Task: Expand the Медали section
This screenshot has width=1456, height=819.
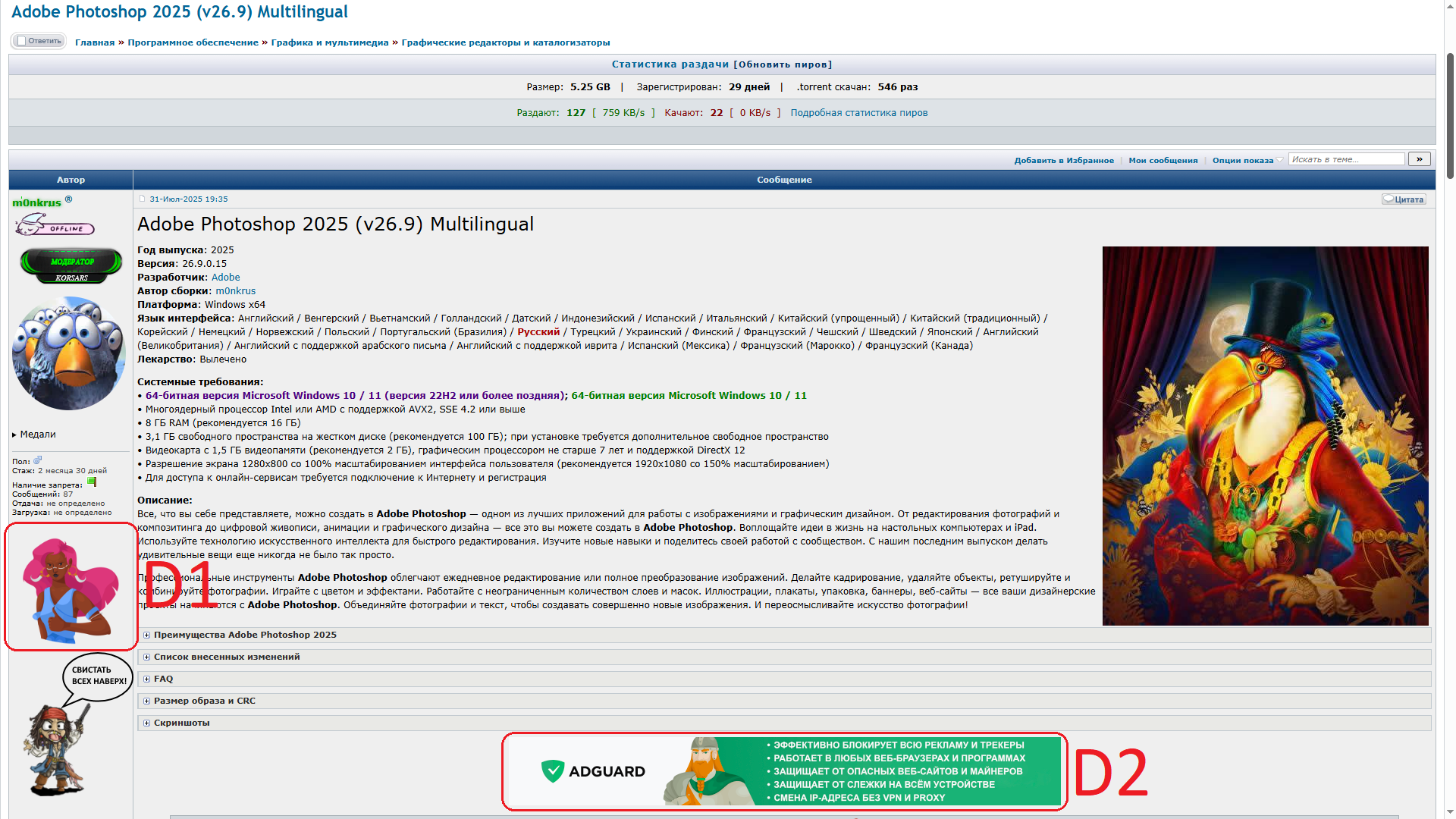Action: click(x=34, y=435)
